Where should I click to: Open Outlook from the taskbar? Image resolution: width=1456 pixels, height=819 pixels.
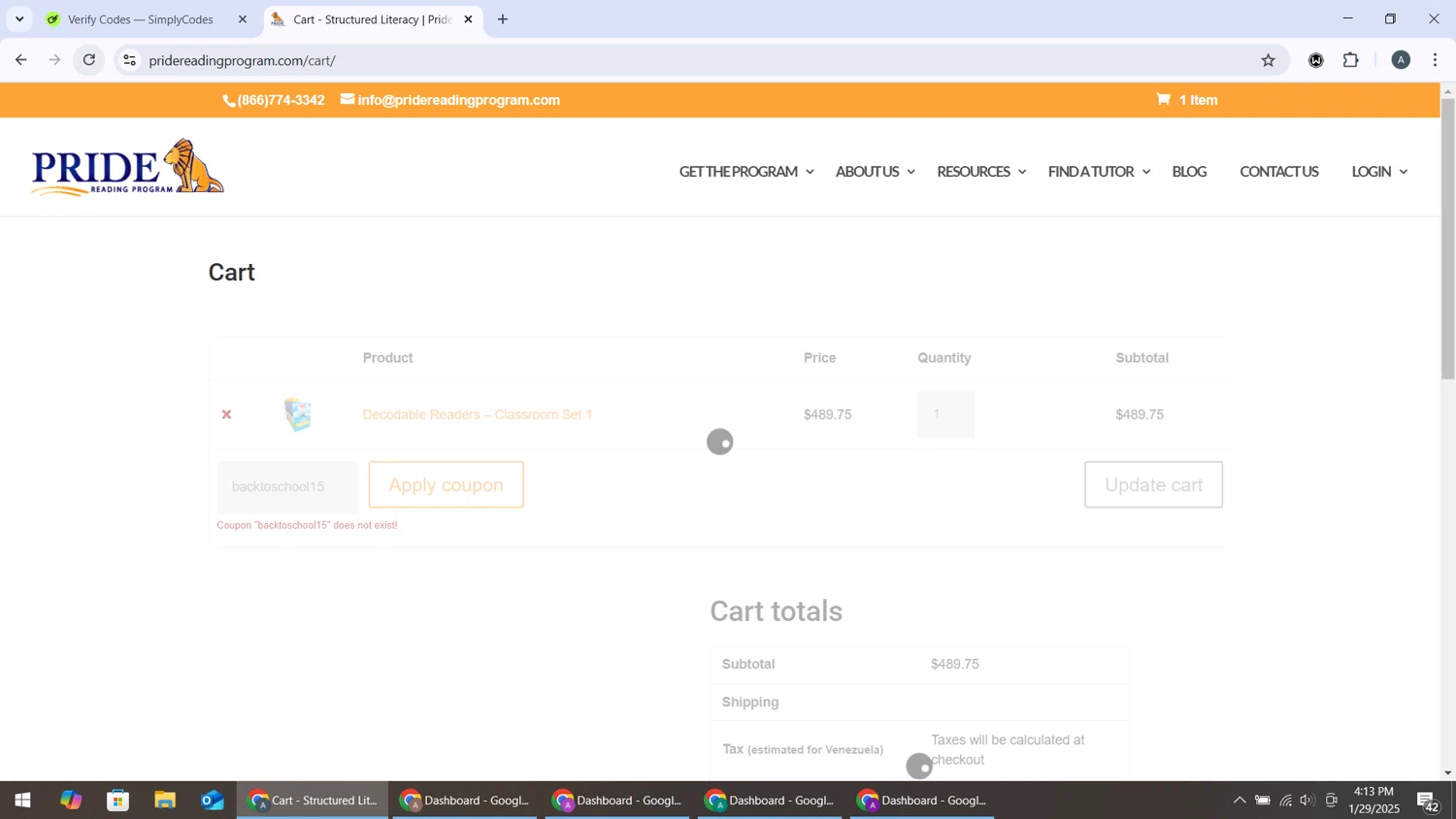(213, 801)
